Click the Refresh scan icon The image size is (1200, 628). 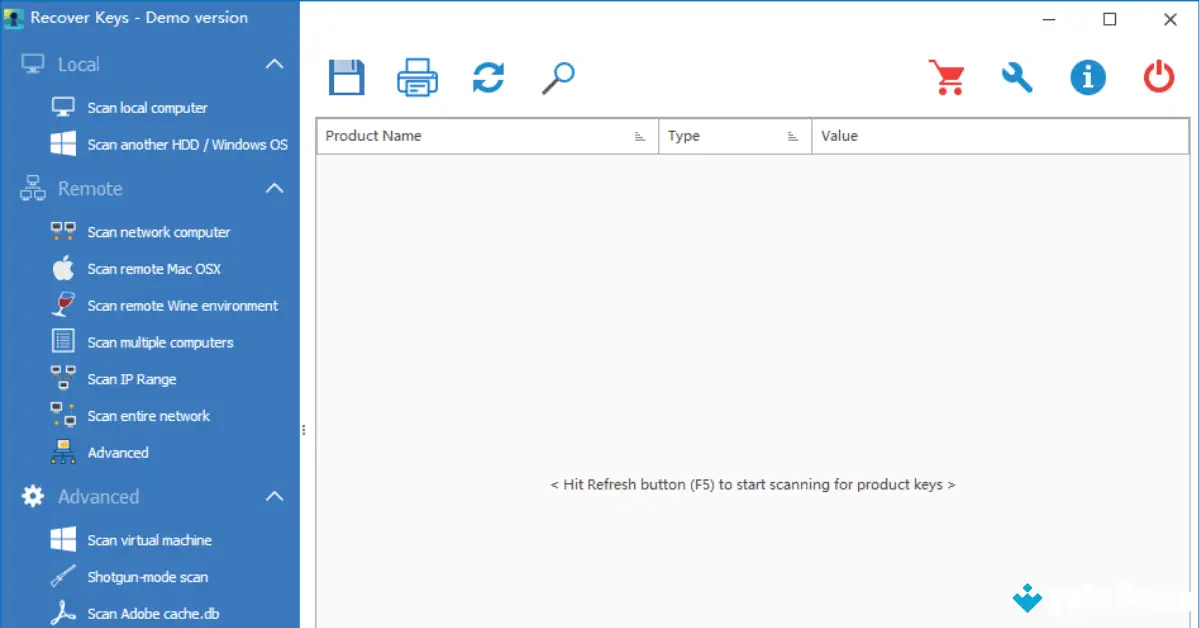click(x=488, y=77)
